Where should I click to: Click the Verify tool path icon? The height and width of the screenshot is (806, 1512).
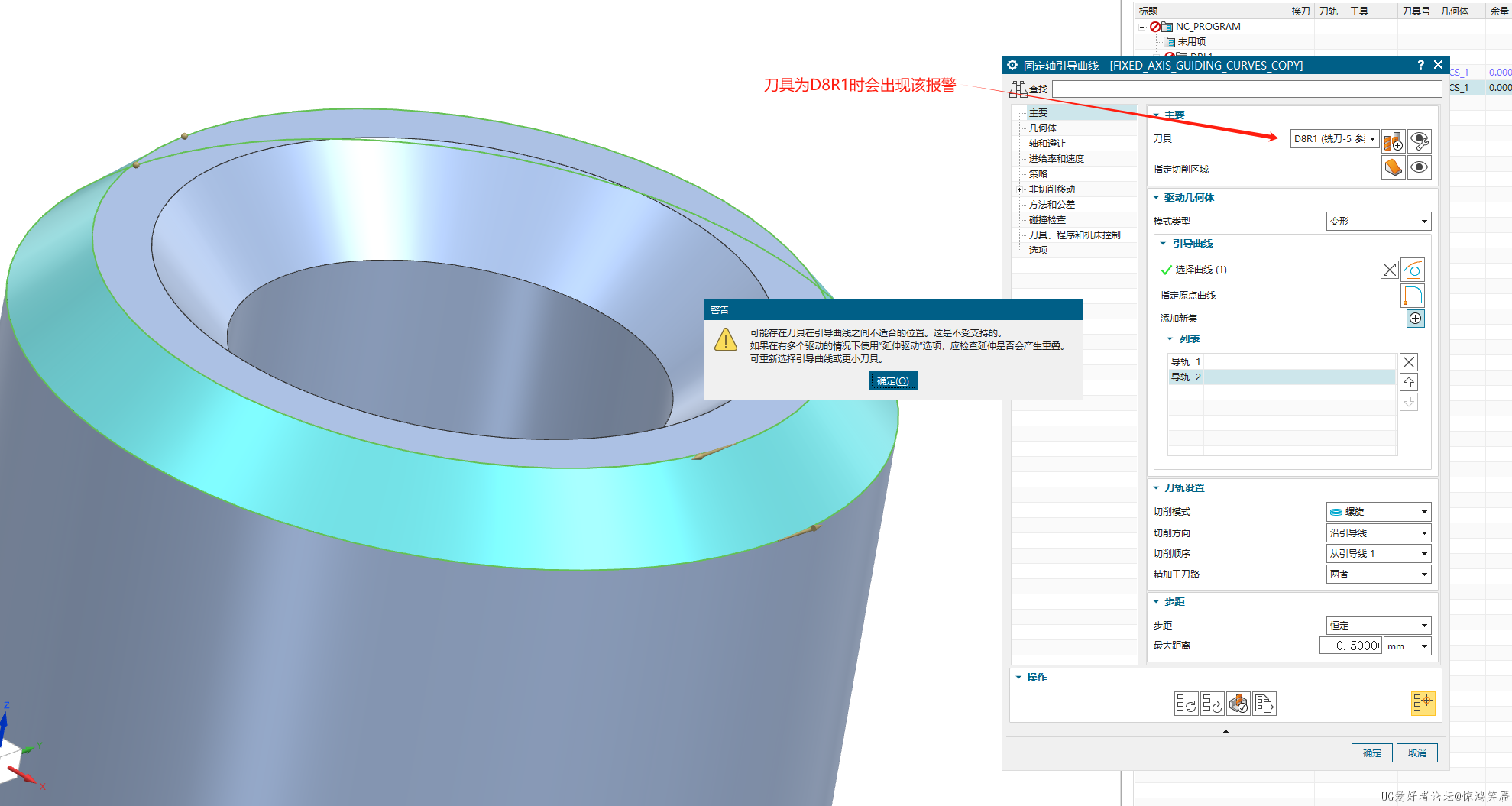click(x=1238, y=704)
